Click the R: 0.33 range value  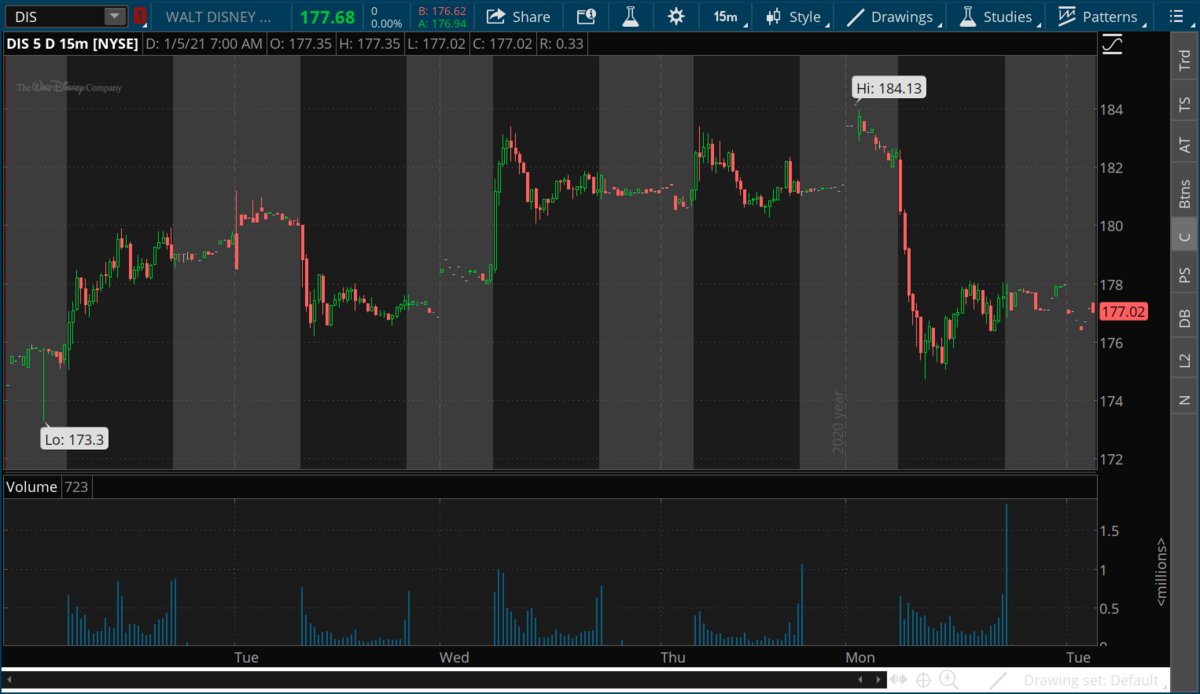[x=562, y=44]
